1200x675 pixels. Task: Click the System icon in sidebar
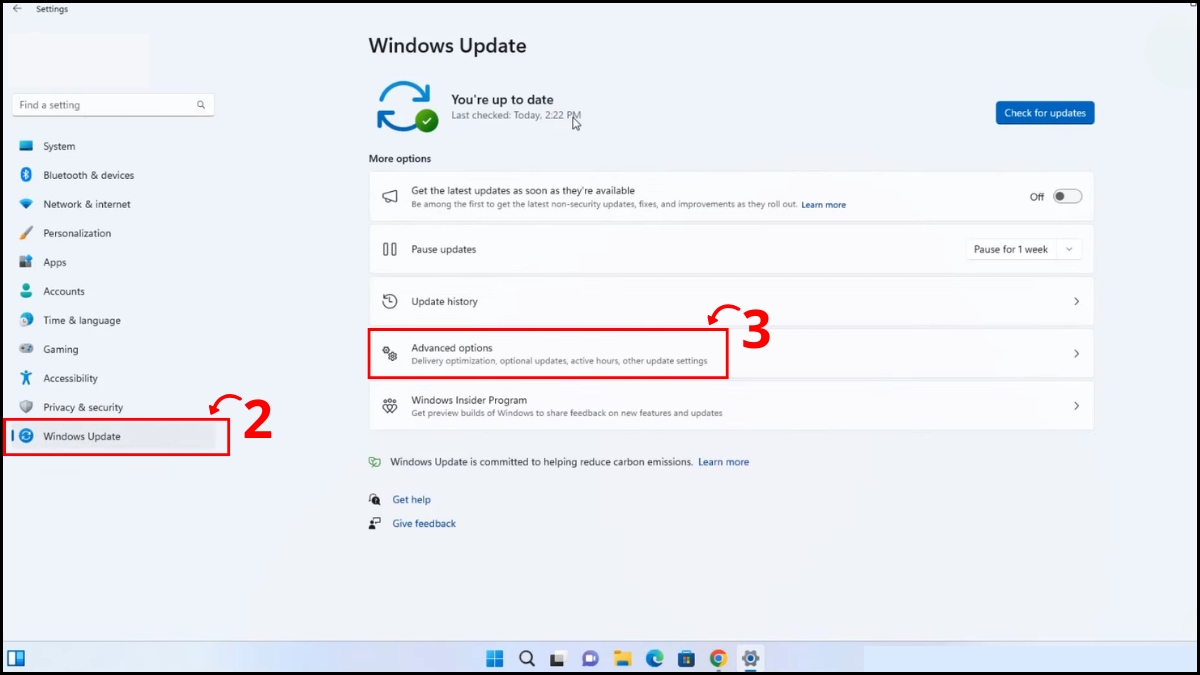26,146
